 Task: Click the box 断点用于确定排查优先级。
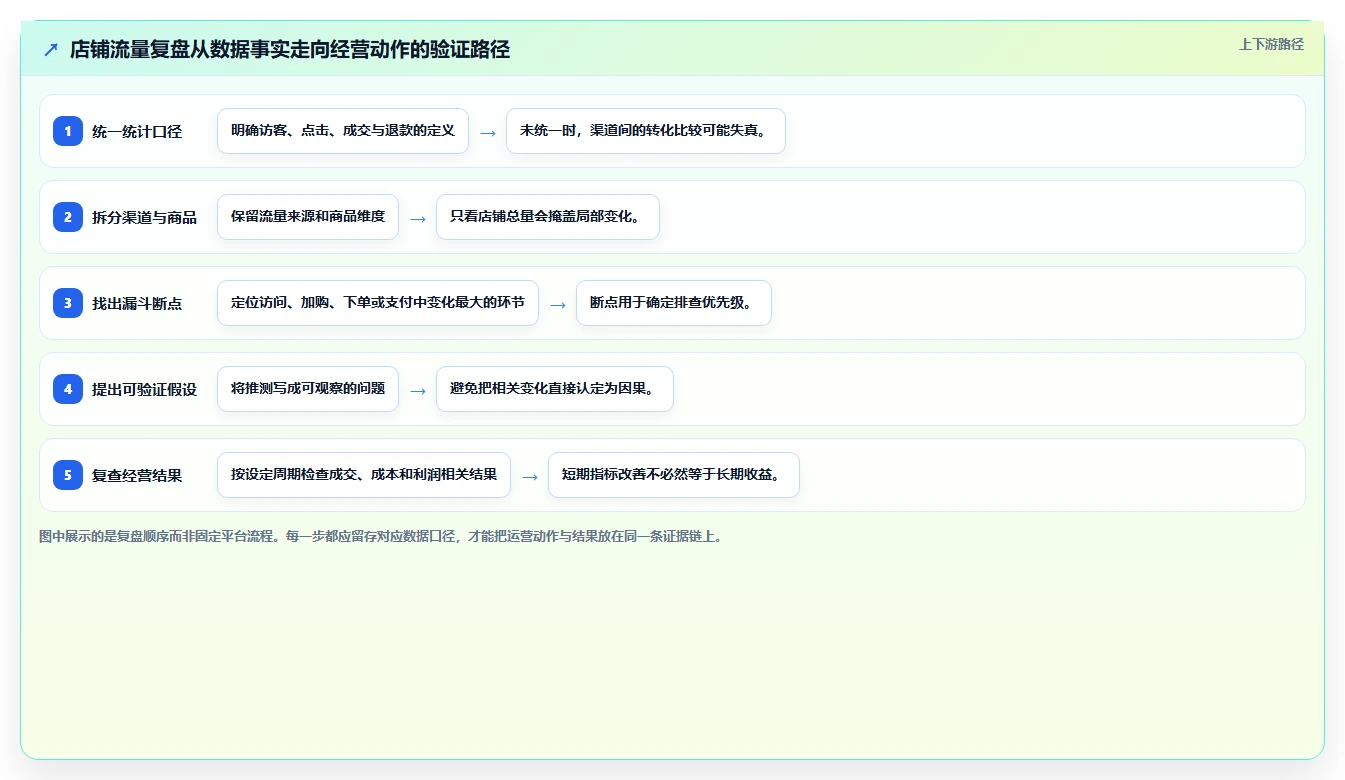click(674, 303)
